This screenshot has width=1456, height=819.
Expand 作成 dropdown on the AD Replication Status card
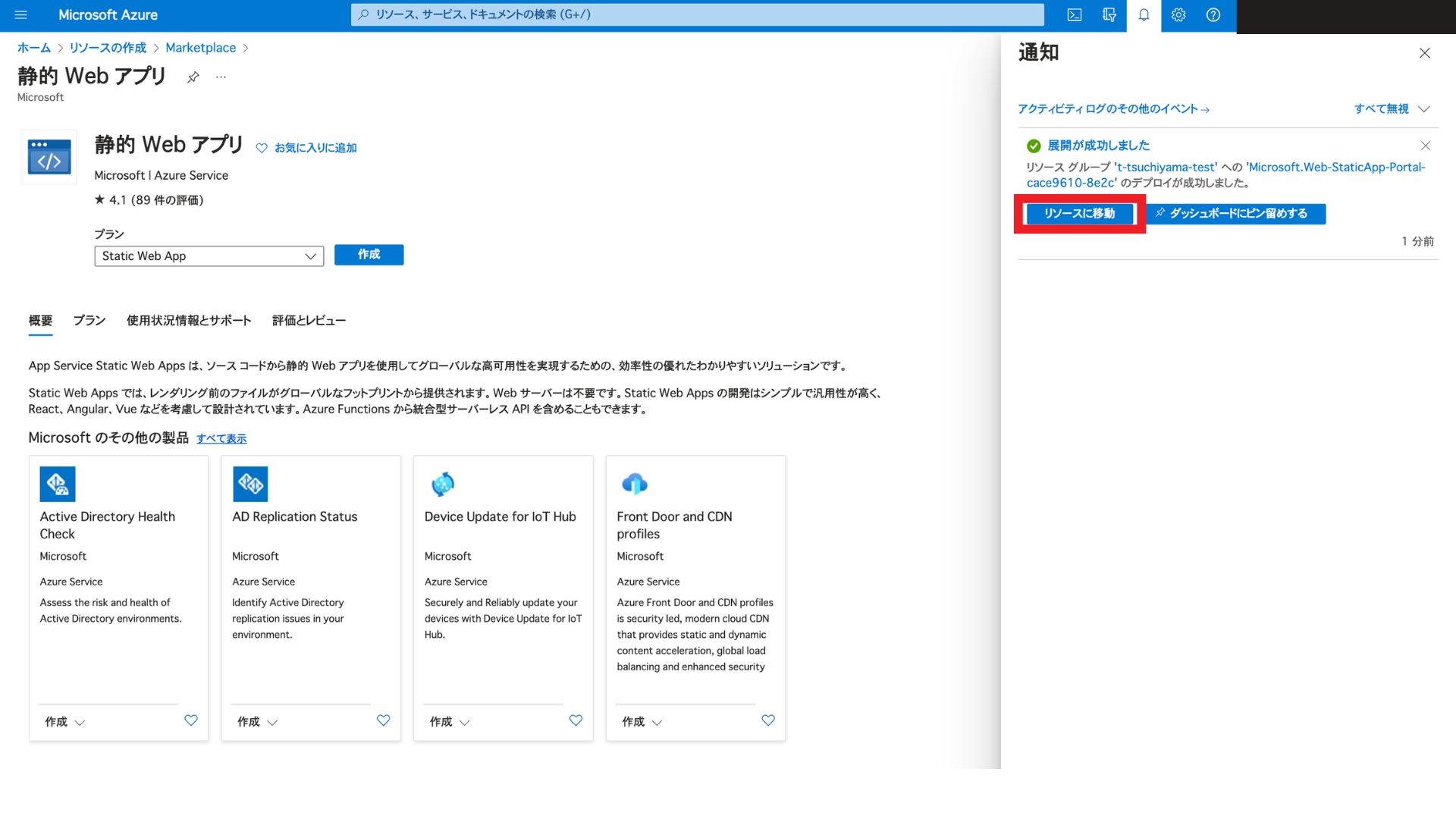pos(257,722)
